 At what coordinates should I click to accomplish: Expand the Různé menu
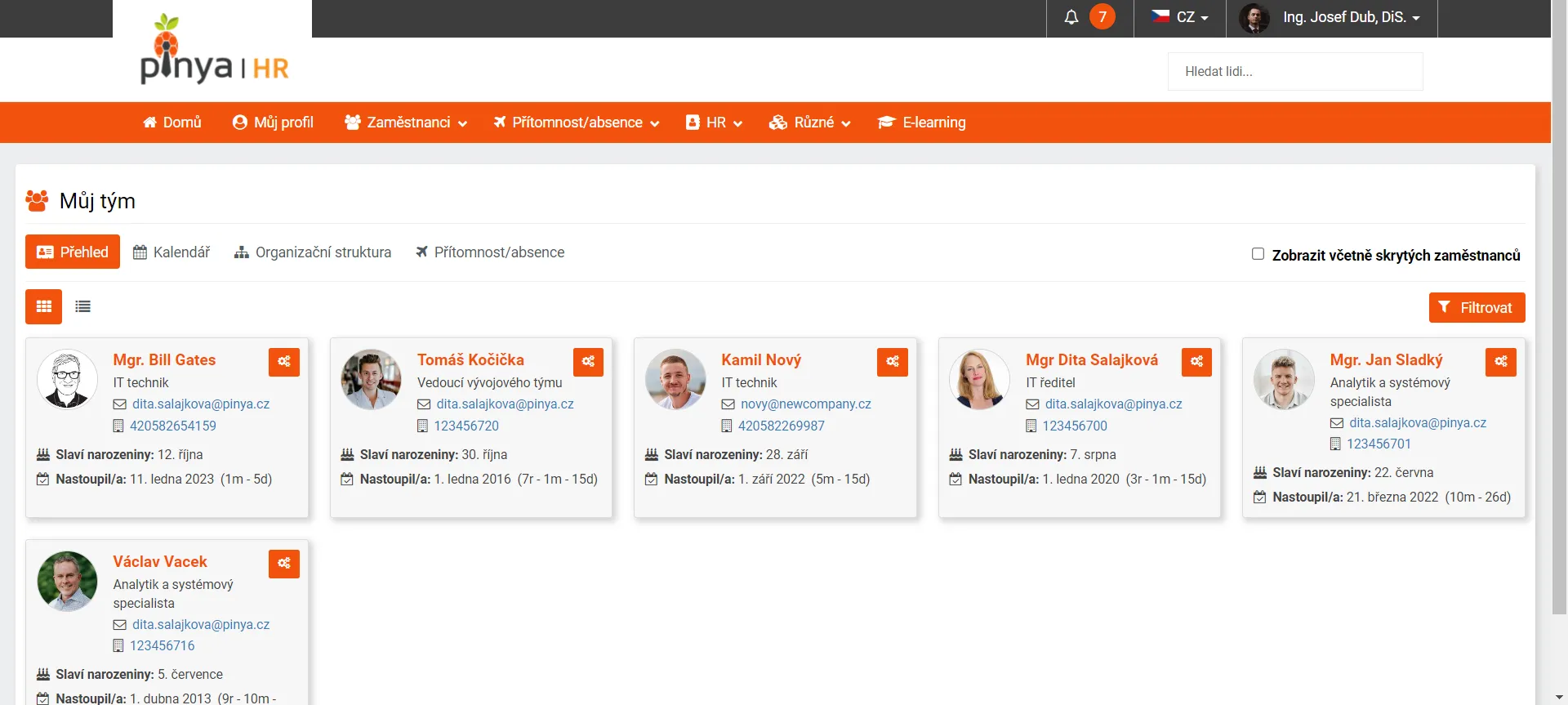click(809, 123)
